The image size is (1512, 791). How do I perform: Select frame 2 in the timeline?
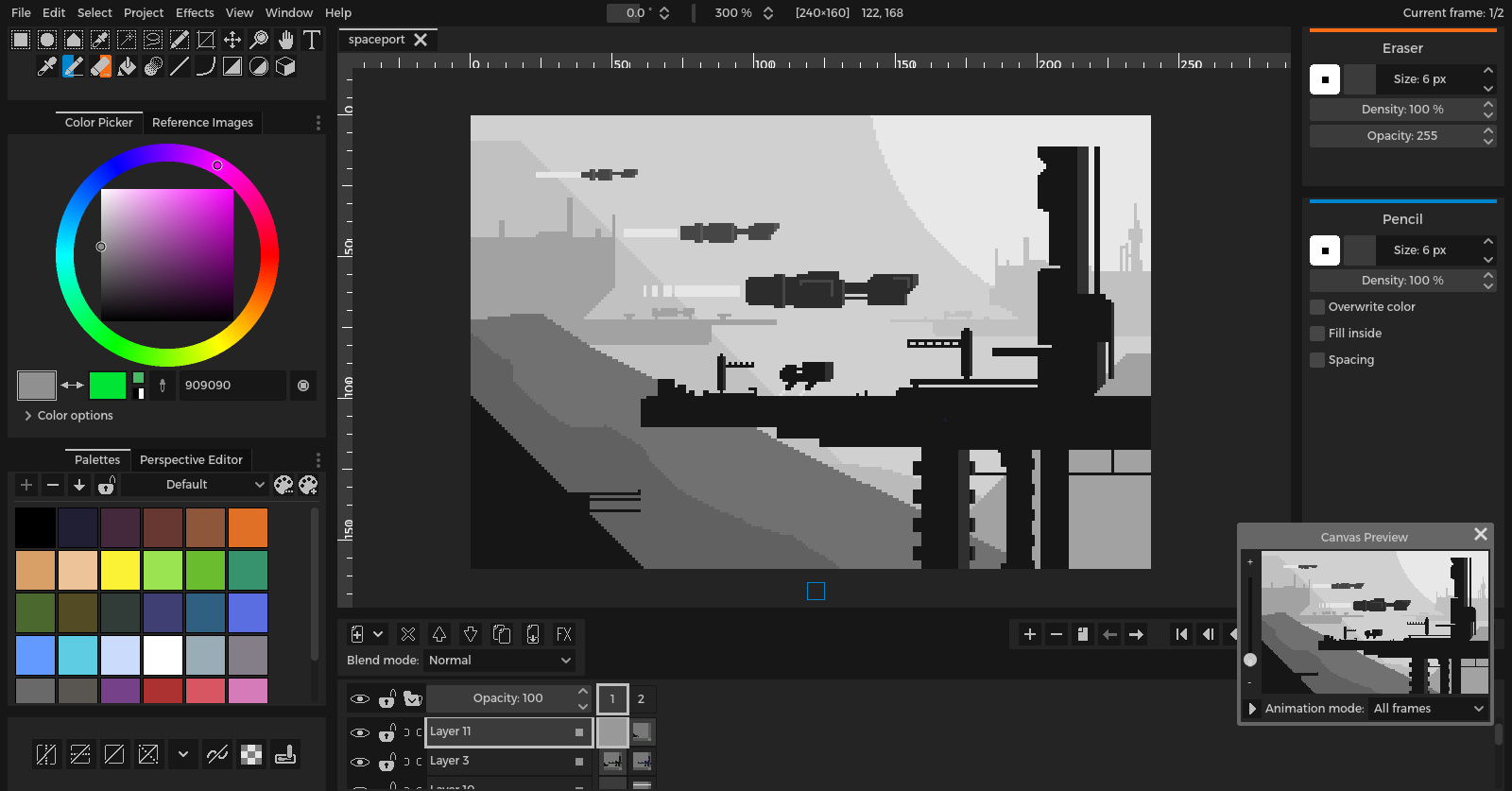click(x=641, y=699)
